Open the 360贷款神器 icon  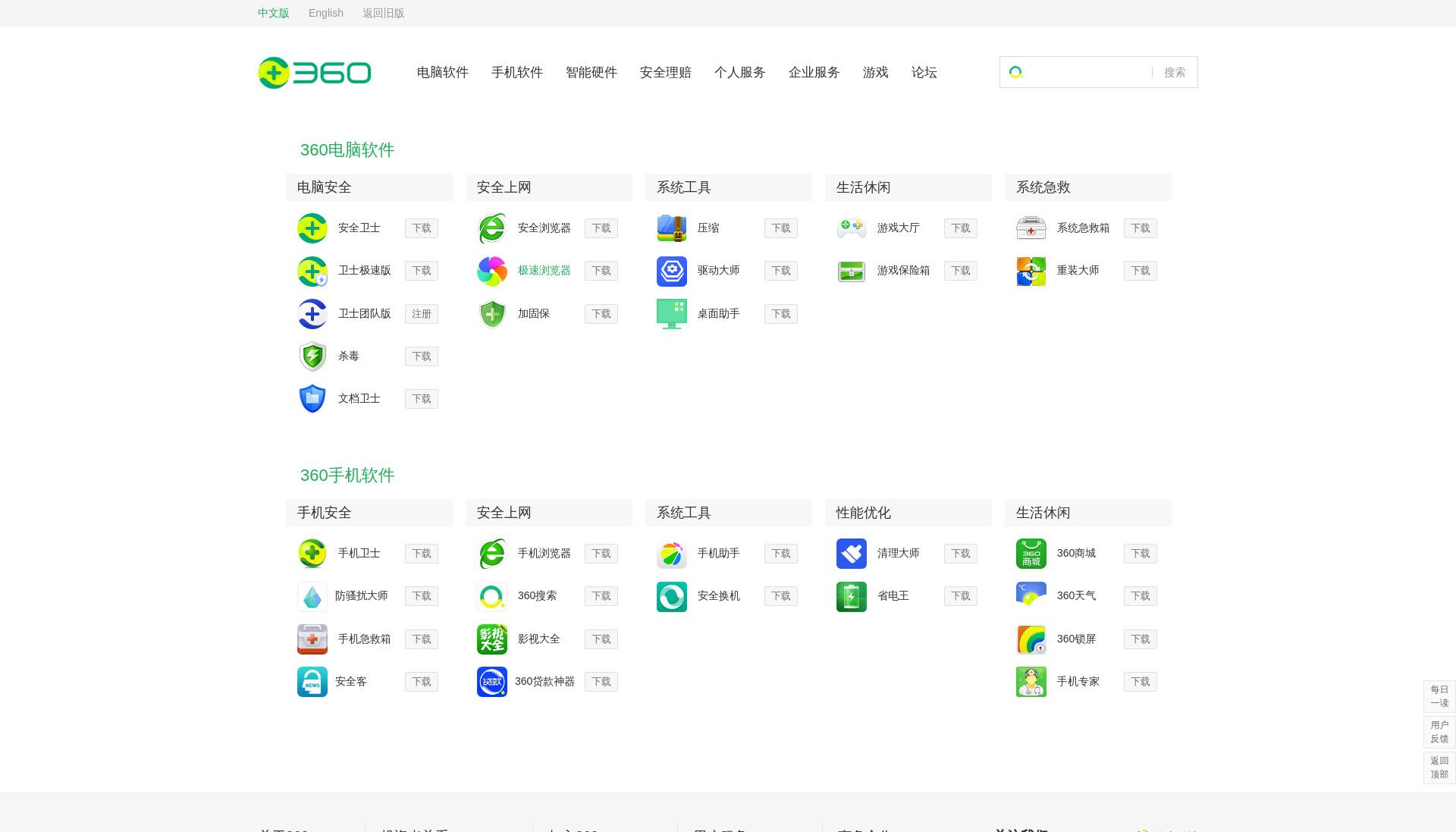492,682
